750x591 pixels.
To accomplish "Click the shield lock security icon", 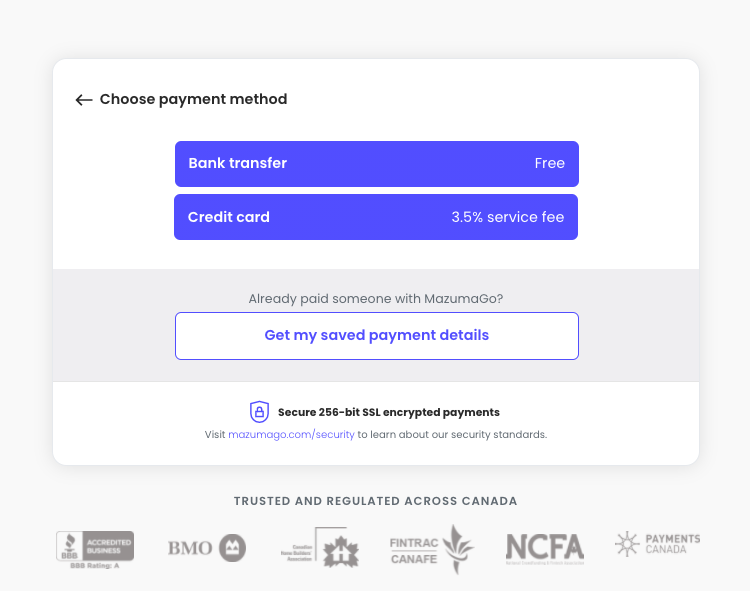I will click(259, 412).
